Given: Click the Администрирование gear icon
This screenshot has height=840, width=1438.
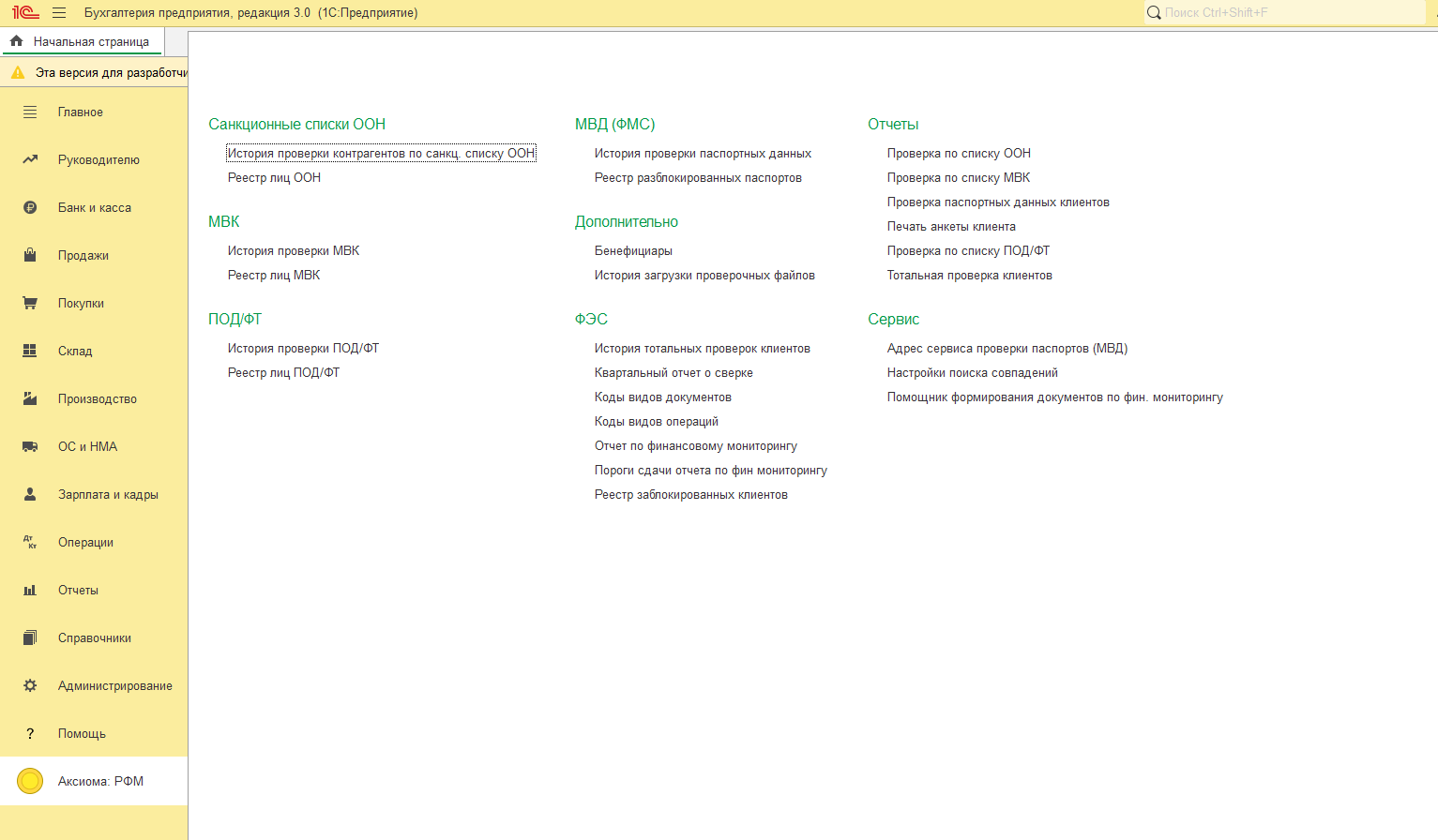Looking at the screenshot, I should [x=30, y=685].
